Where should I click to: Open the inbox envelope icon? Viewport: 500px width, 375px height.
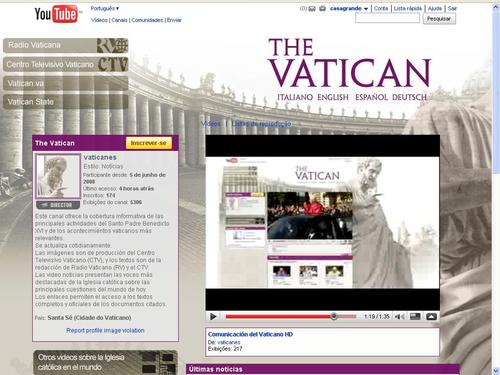[312, 9]
